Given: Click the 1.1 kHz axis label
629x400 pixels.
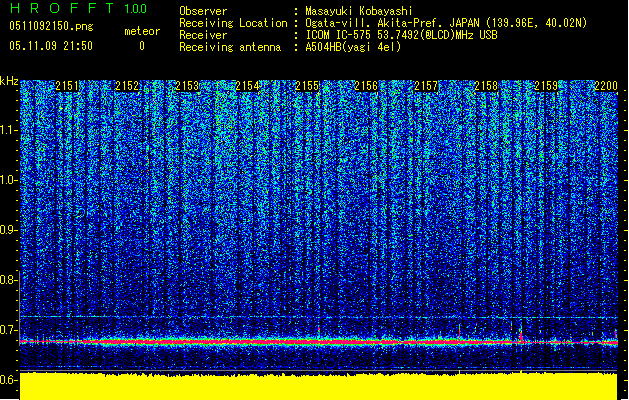Looking at the screenshot, I should pyautogui.click(x=8, y=130).
